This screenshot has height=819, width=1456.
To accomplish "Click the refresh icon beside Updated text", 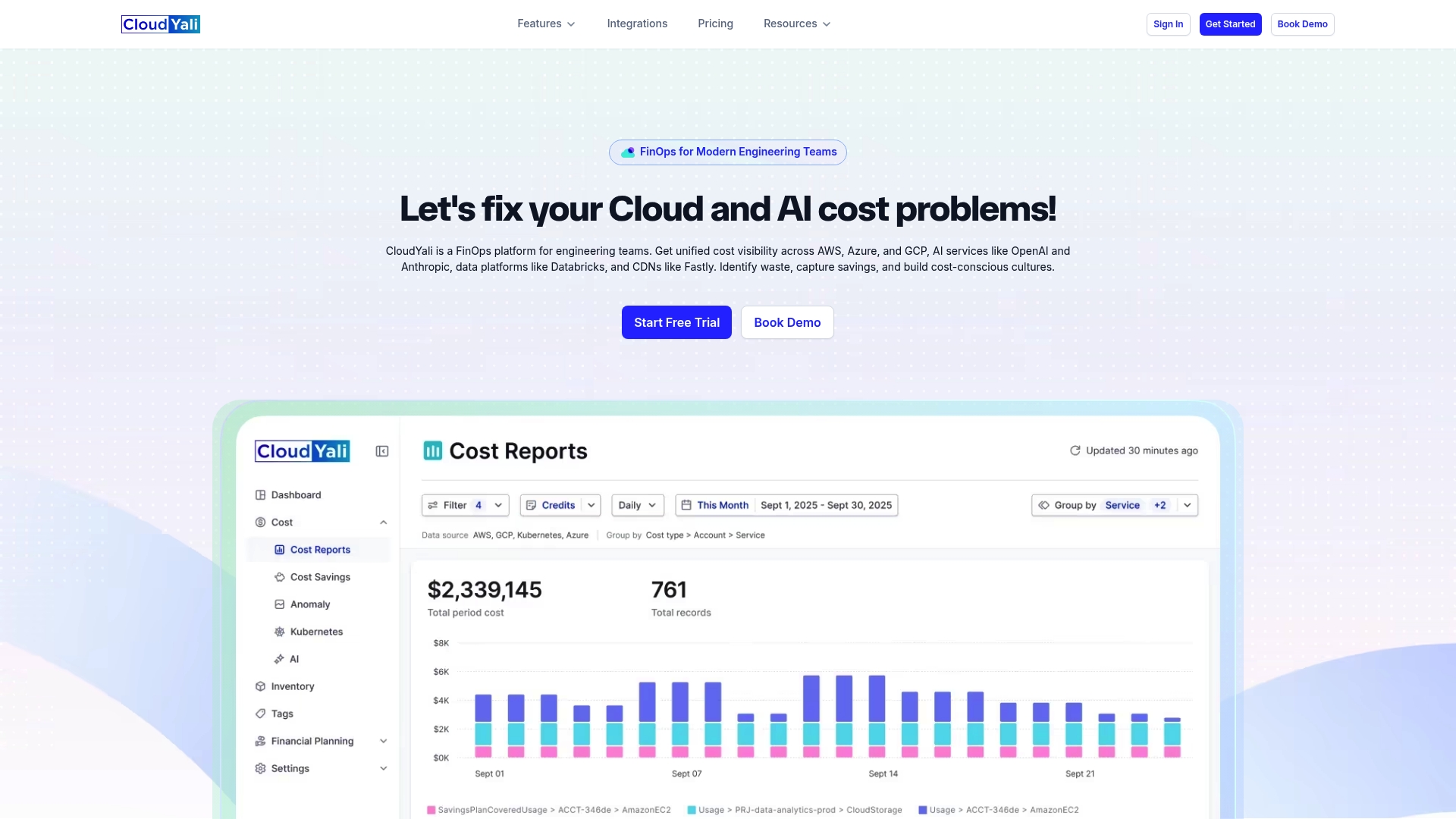I will [1075, 450].
